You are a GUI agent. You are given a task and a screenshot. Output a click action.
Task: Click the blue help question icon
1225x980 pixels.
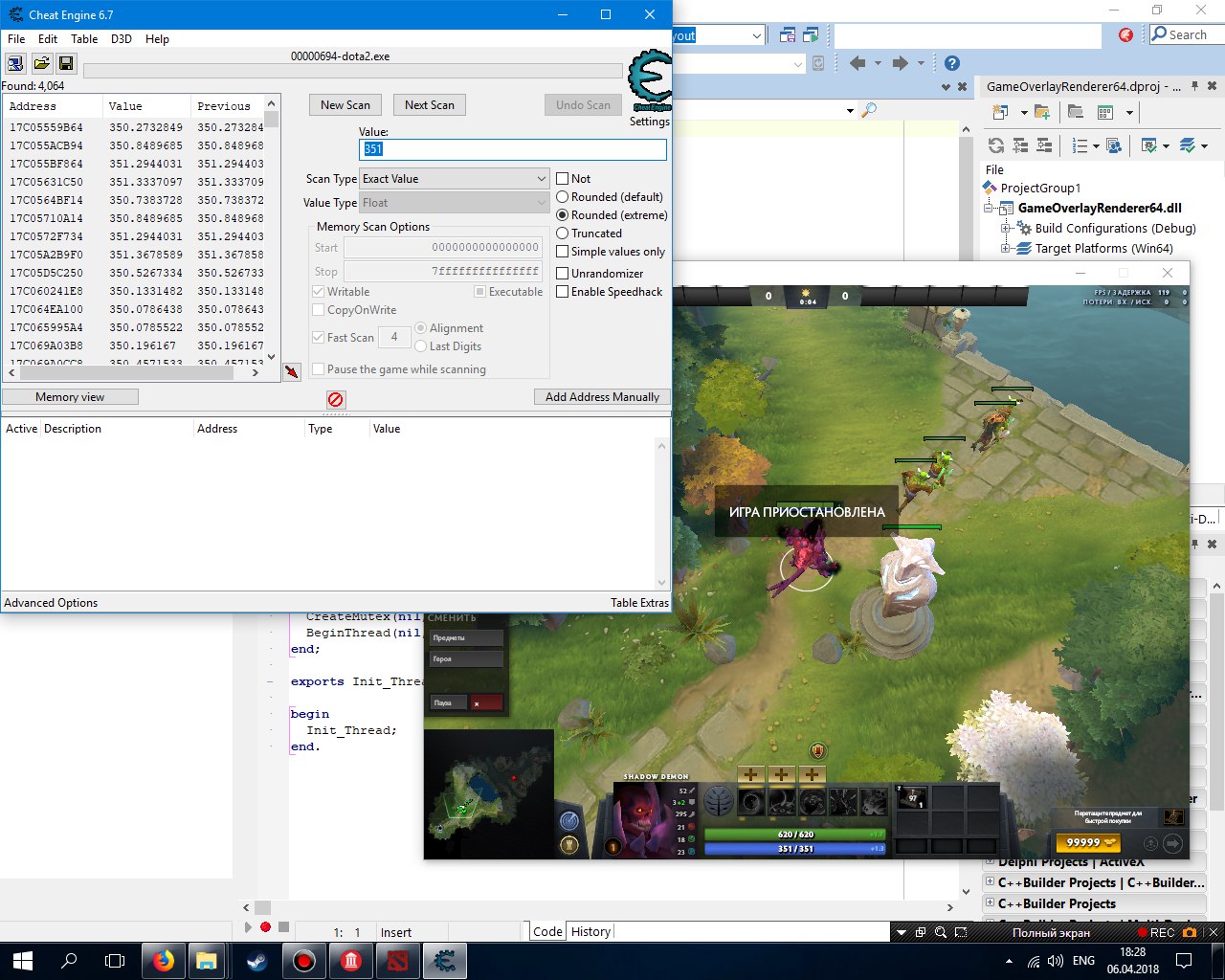951,63
